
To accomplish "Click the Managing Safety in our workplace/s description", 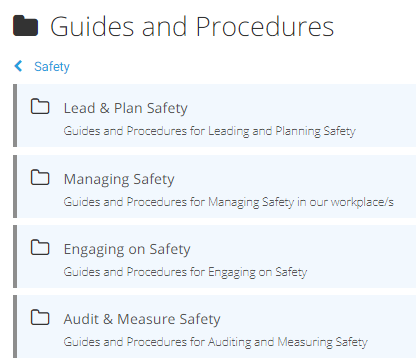I will pos(228,202).
